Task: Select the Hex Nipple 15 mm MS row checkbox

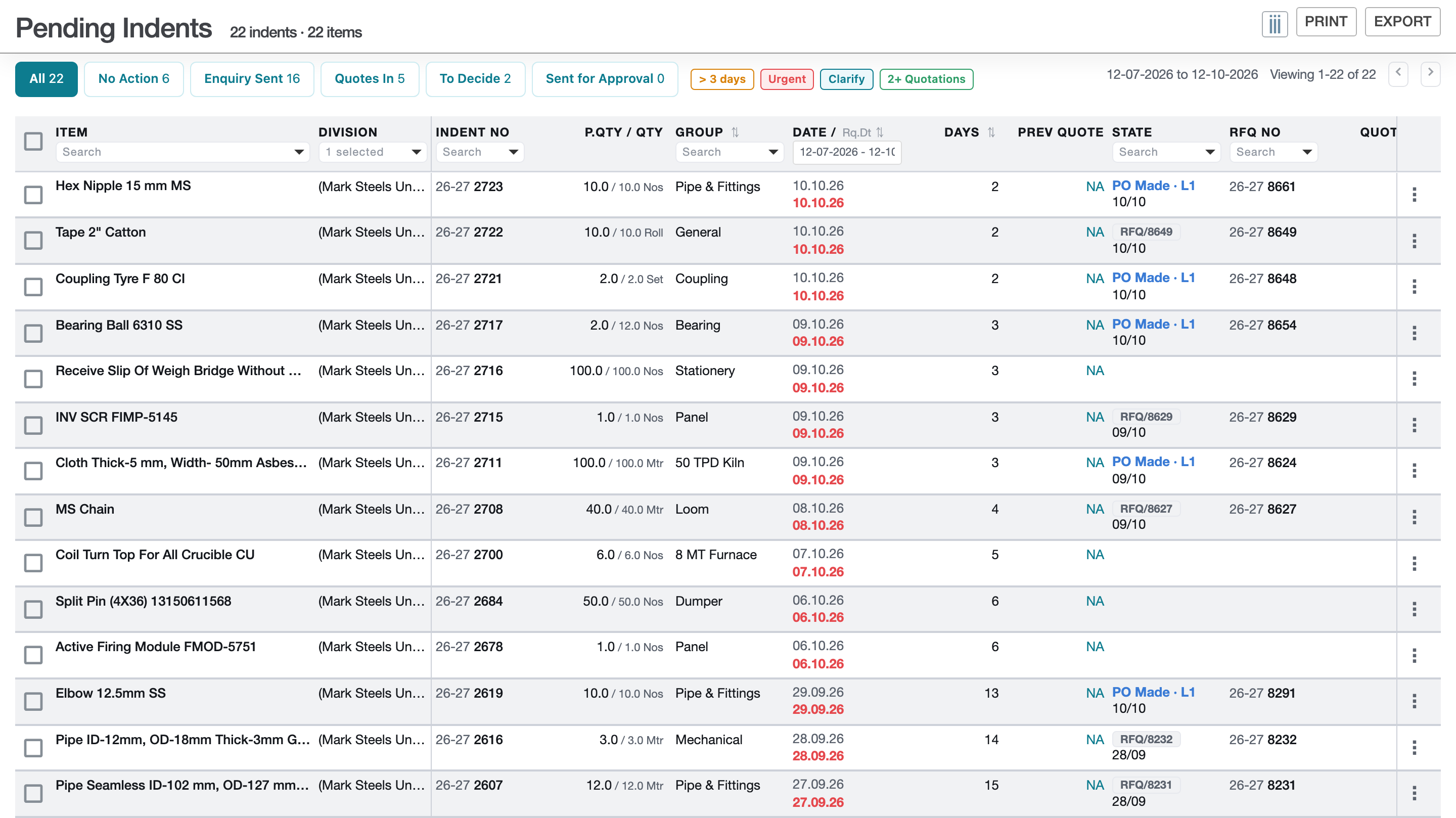Action: (33, 195)
